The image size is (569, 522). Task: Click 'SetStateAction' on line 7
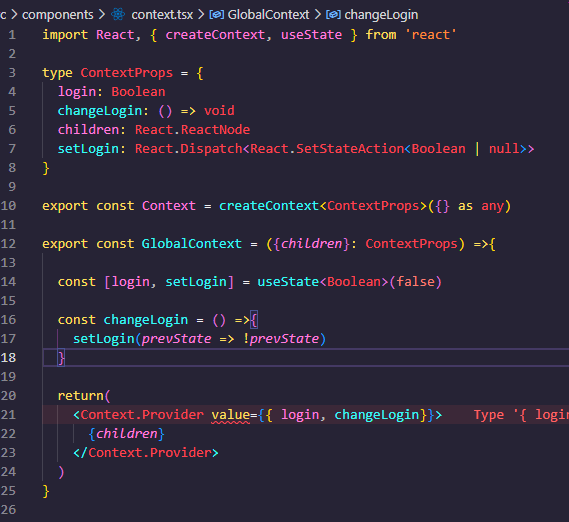(350, 149)
